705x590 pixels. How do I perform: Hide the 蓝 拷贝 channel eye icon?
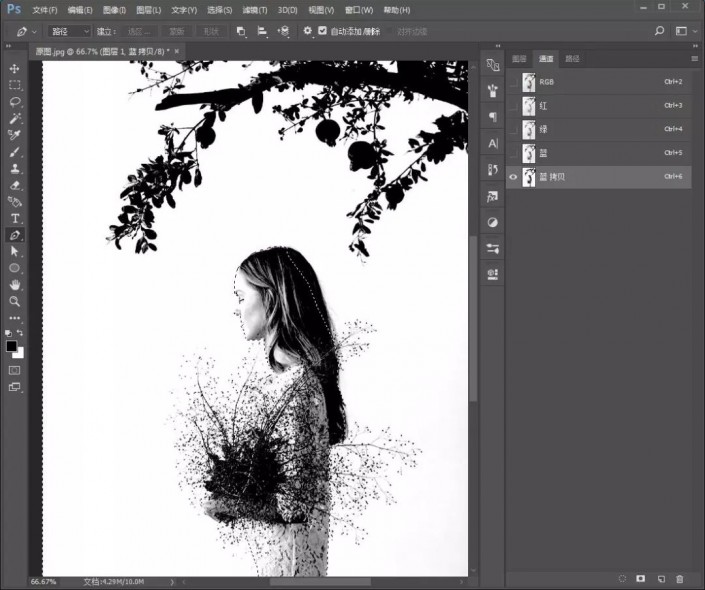point(514,177)
